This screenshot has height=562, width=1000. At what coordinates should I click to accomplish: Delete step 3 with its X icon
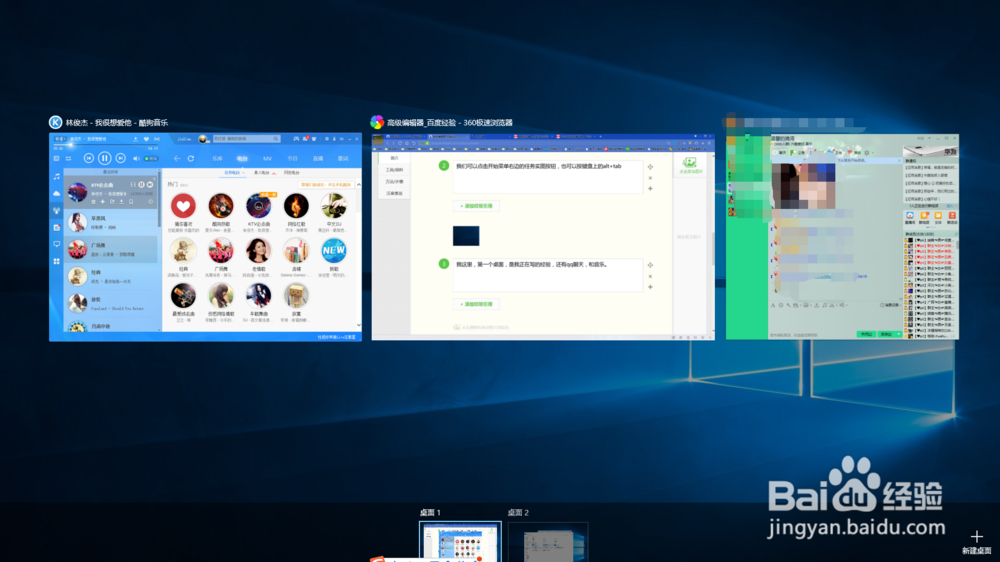[651, 276]
